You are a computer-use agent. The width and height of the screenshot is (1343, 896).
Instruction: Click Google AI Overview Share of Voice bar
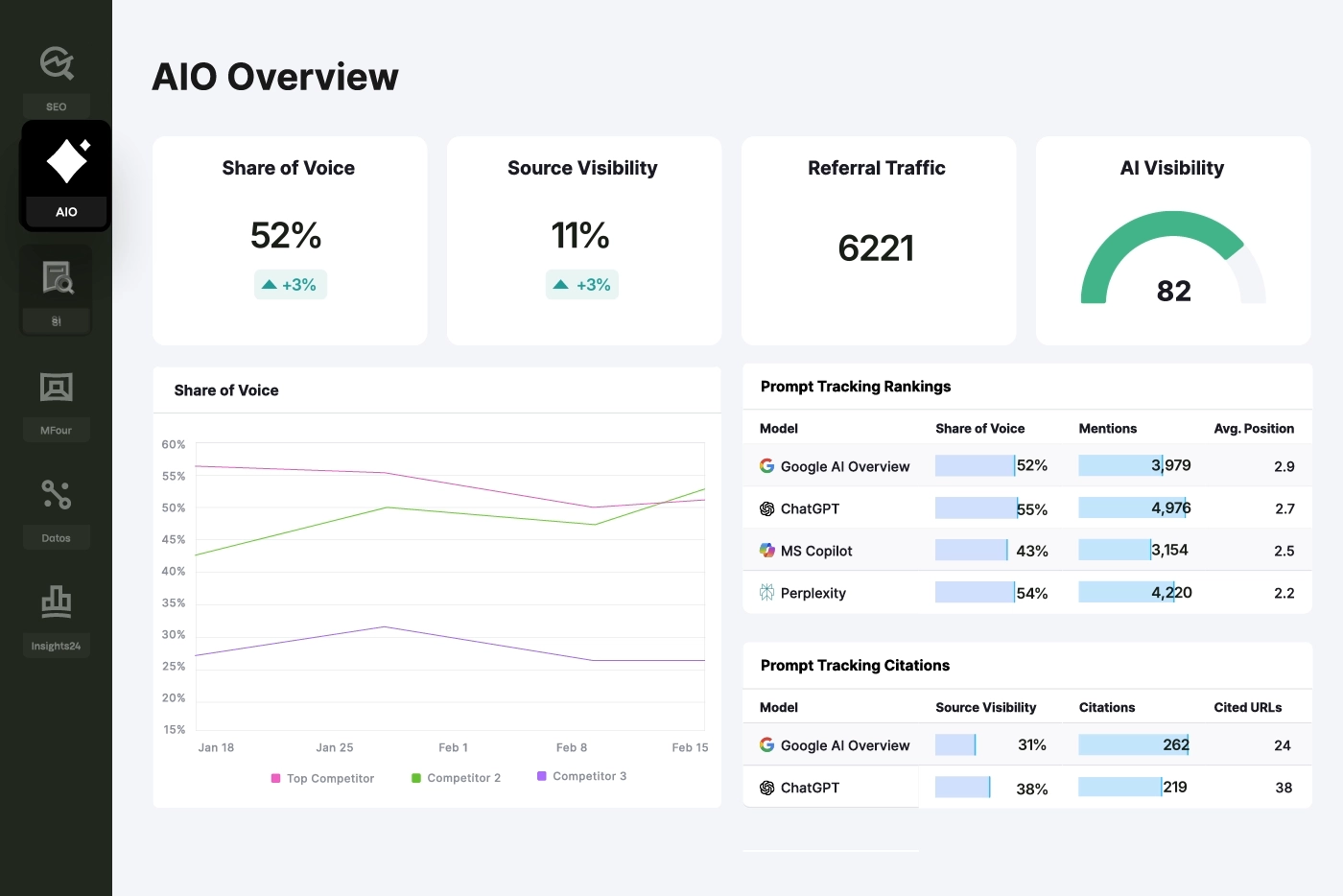point(976,465)
